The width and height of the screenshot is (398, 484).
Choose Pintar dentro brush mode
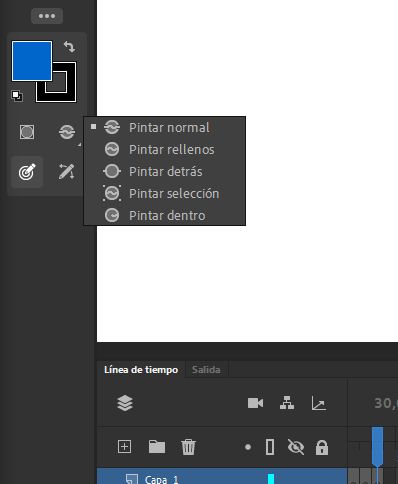(x=164, y=215)
